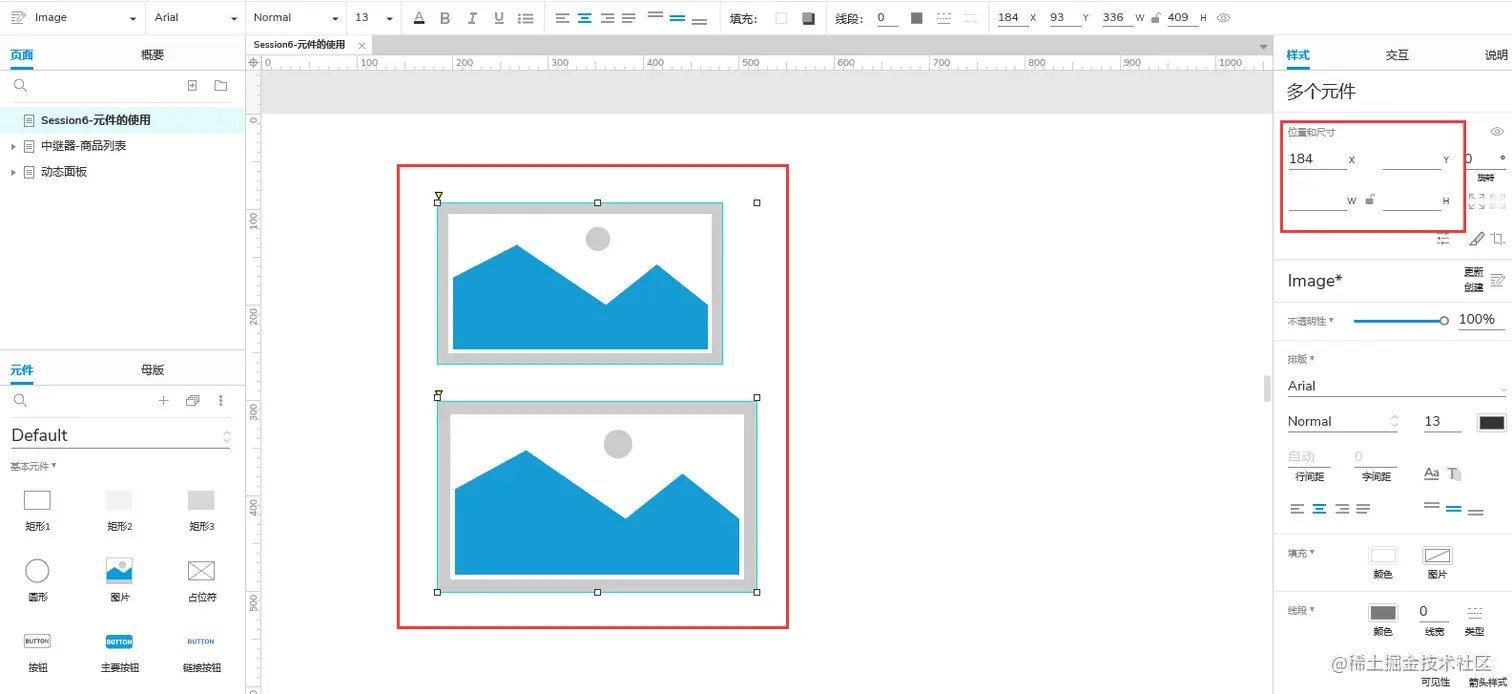The width and height of the screenshot is (1512, 694).
Task: Toggle aspect ratio lock in style panel
Action: point(1370,200)
